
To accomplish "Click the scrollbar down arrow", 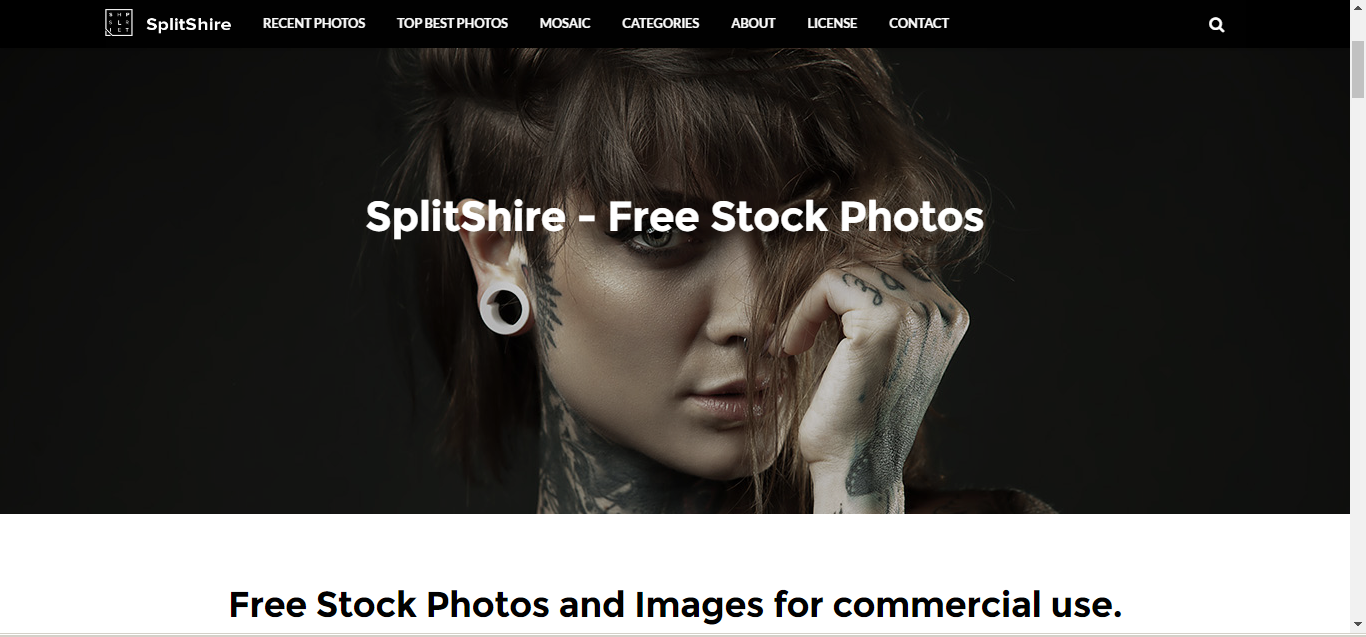I will (1358, 625).
